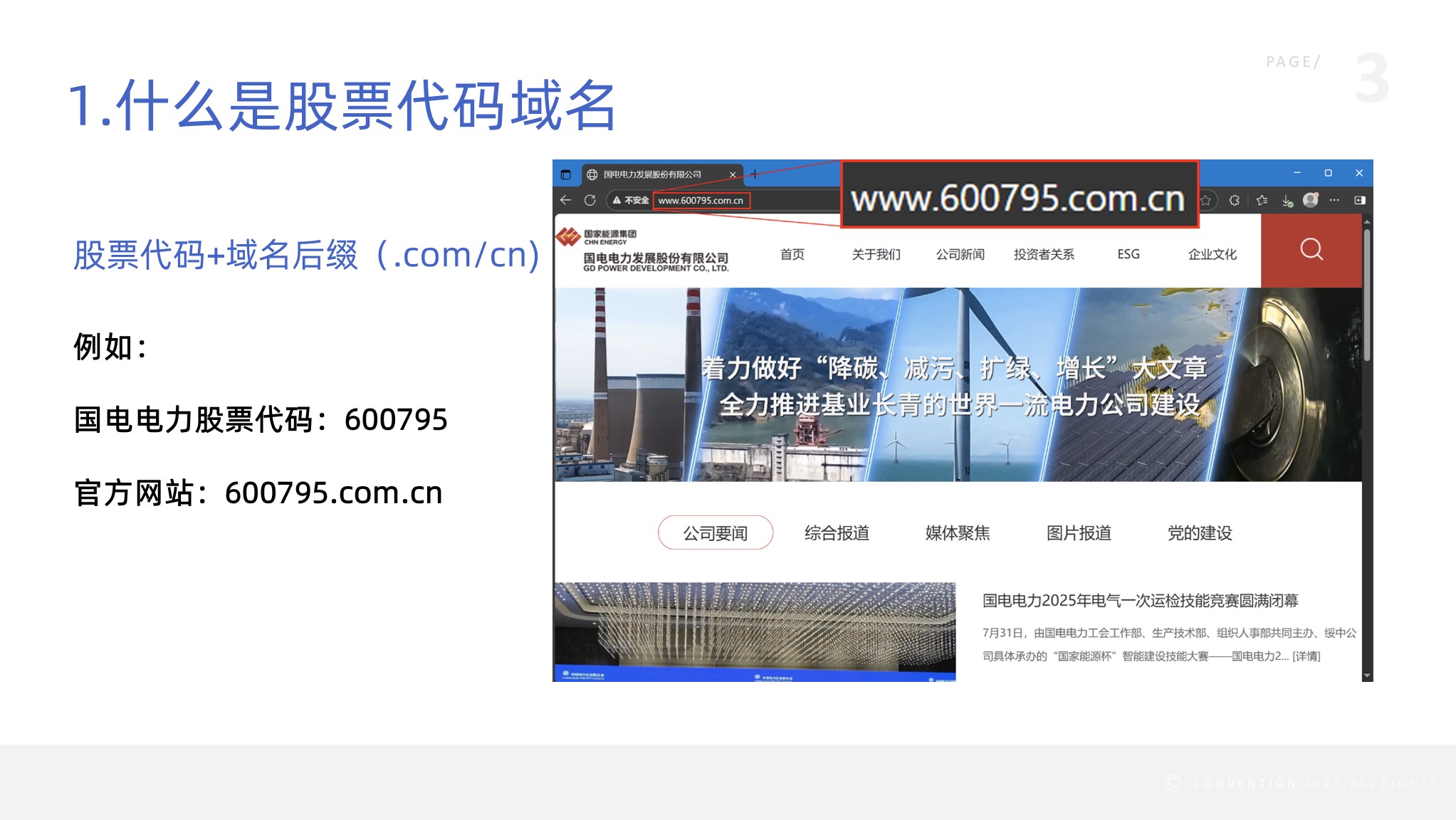
Task: Open the 国电电力2025年电气一次运检技能竞赛 headline
Action: click(1140, 601)
